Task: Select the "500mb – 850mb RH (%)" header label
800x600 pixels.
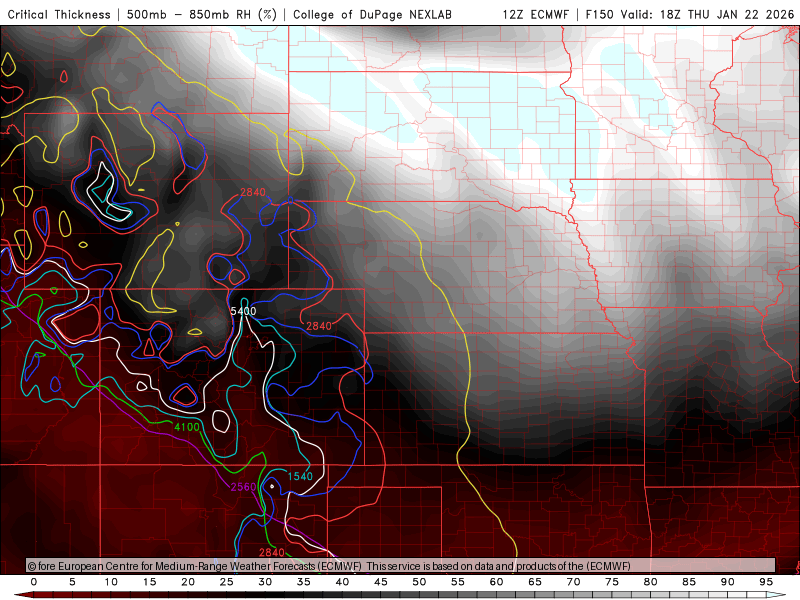Action: click(202, 14)
